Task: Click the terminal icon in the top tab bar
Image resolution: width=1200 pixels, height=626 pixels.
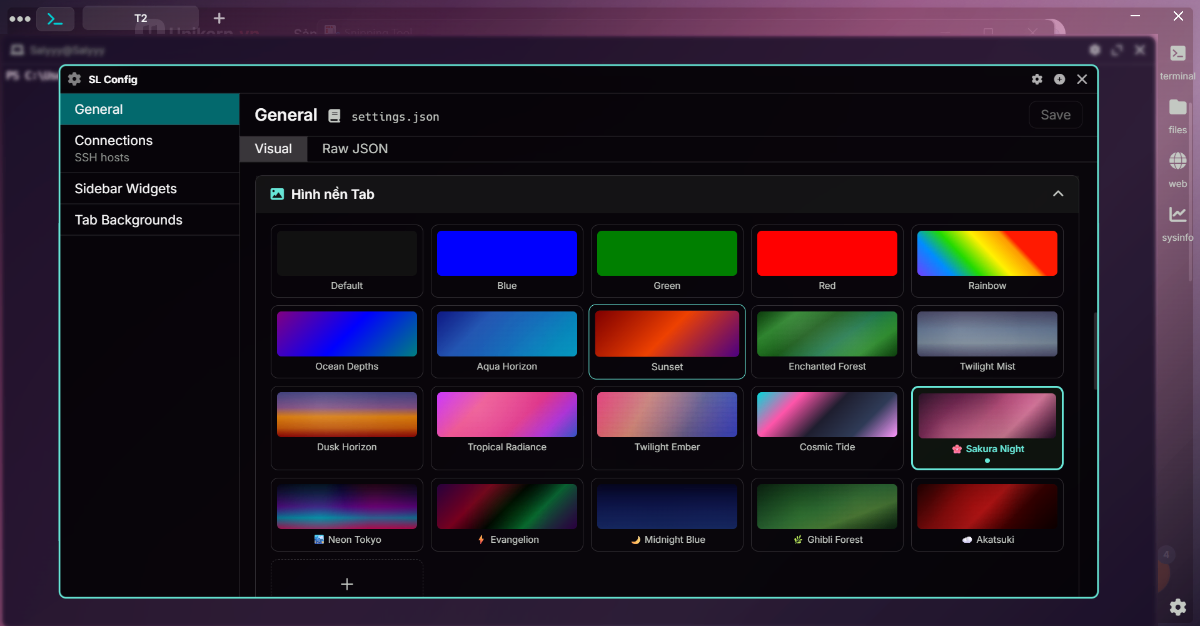Action: click(55, 18)
